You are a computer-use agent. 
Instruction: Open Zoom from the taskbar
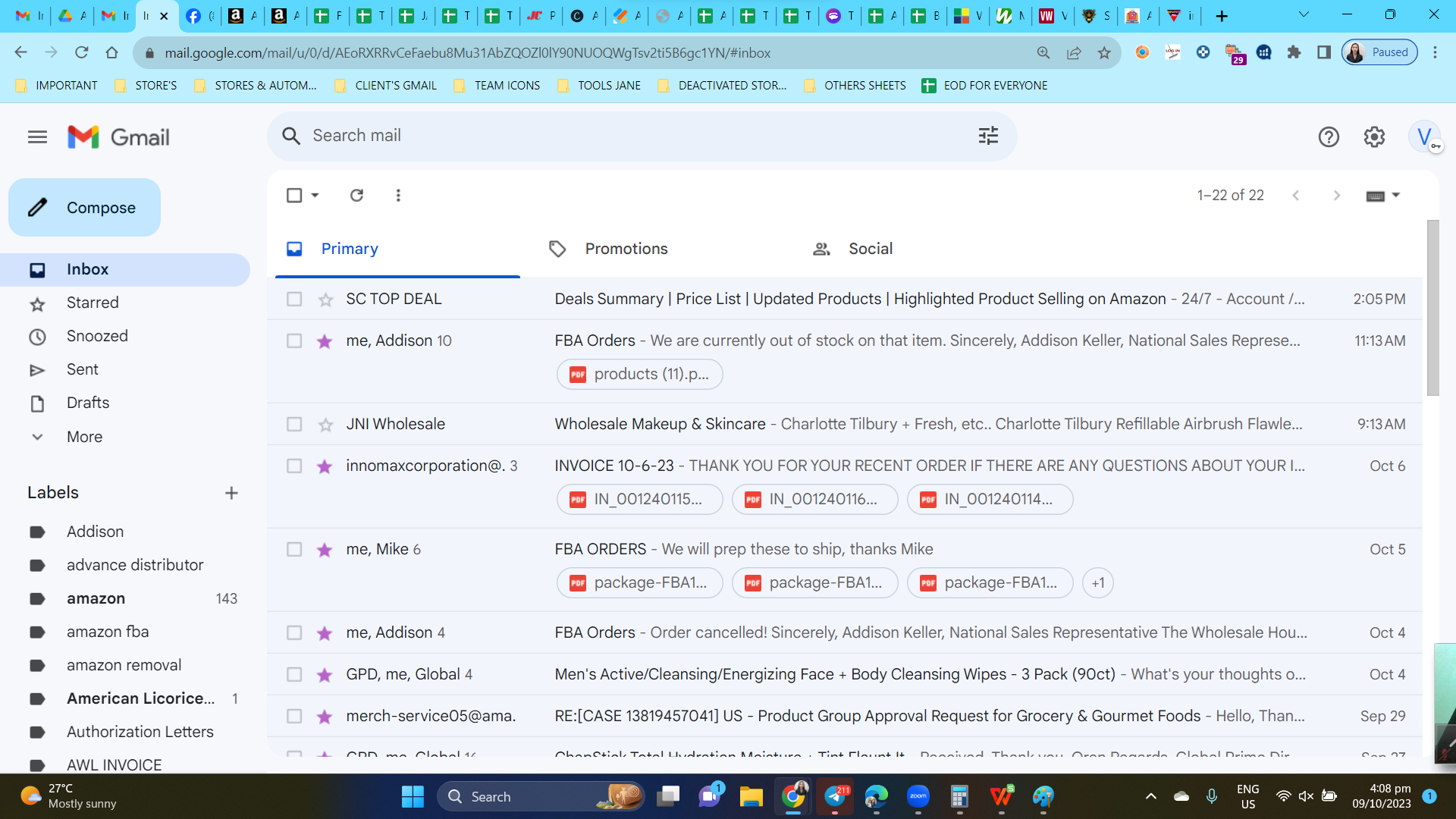pos(918,796)
